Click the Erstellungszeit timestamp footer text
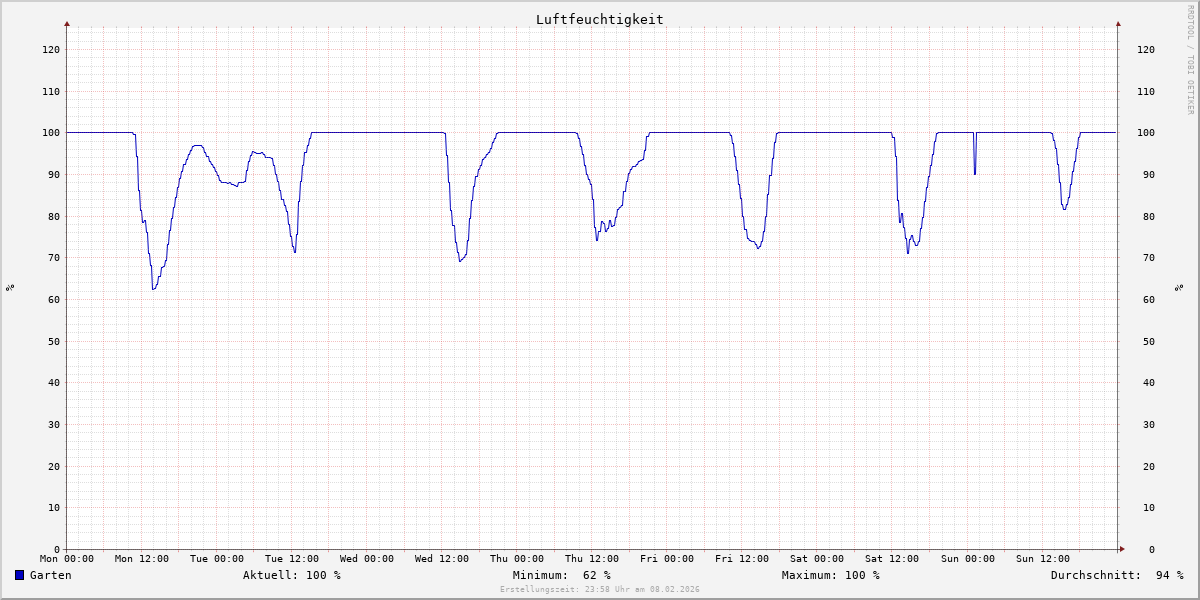Image resolution: width=1200 pixels, height=600 pixels. [x=599, y=589]
